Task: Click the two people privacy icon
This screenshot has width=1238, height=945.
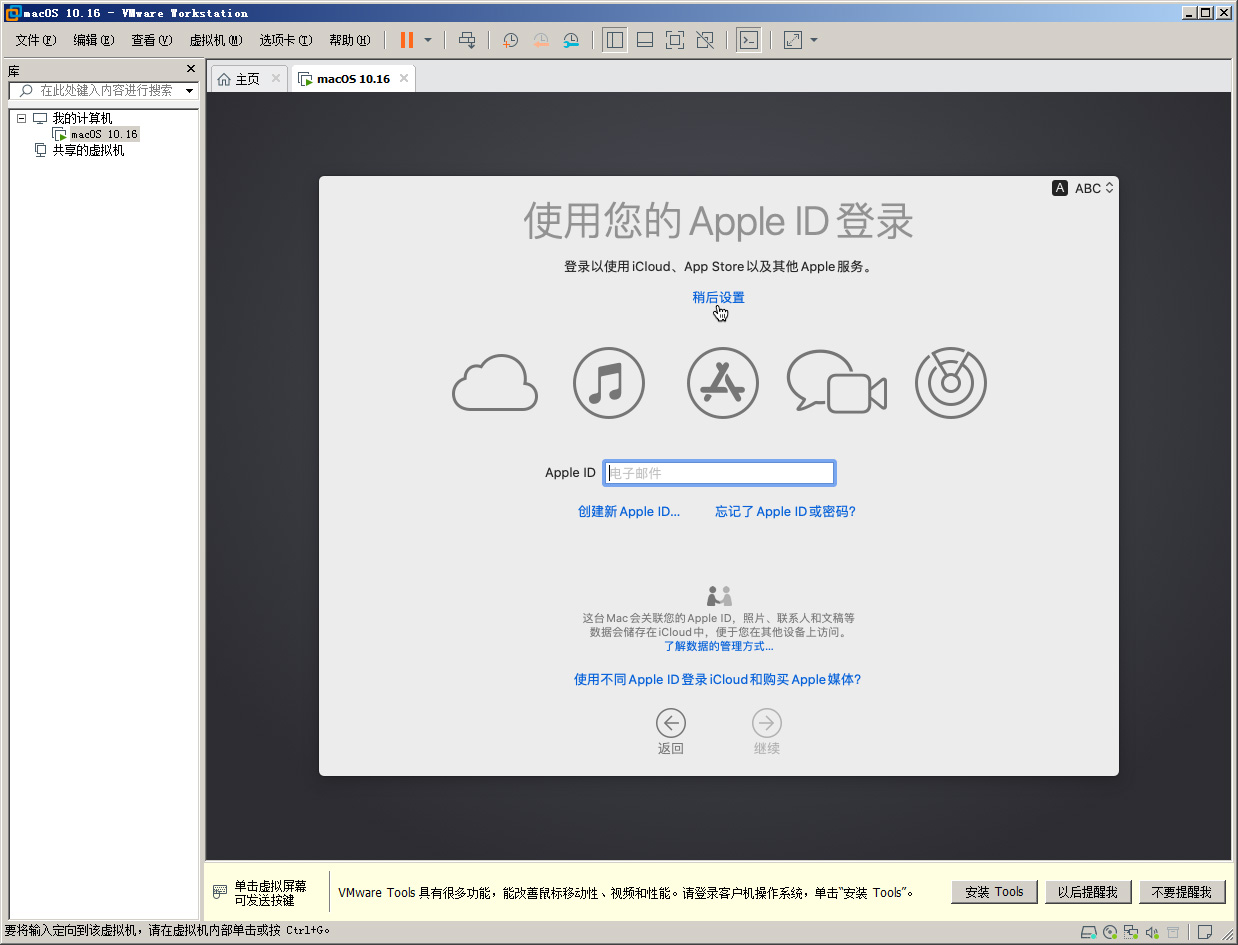Action: click(719, 596)
